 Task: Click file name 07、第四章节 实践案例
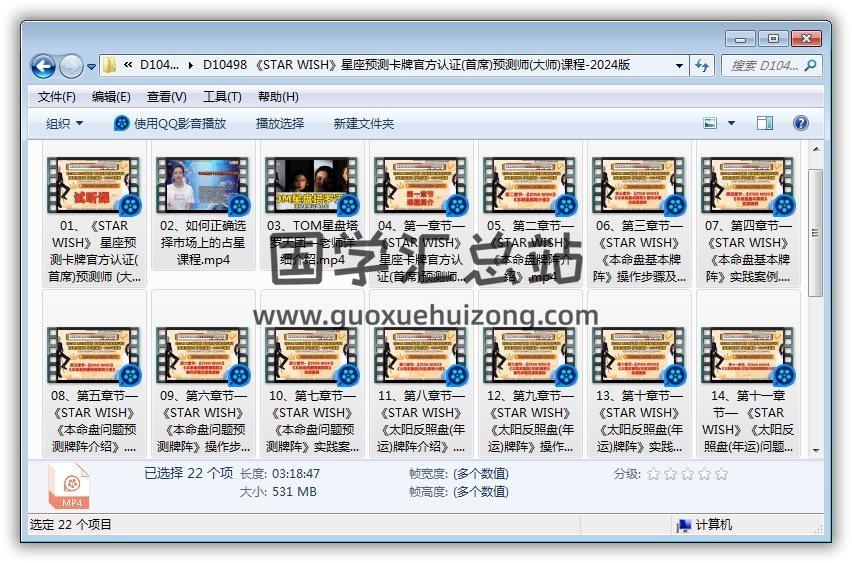click(x=748, y=251)
